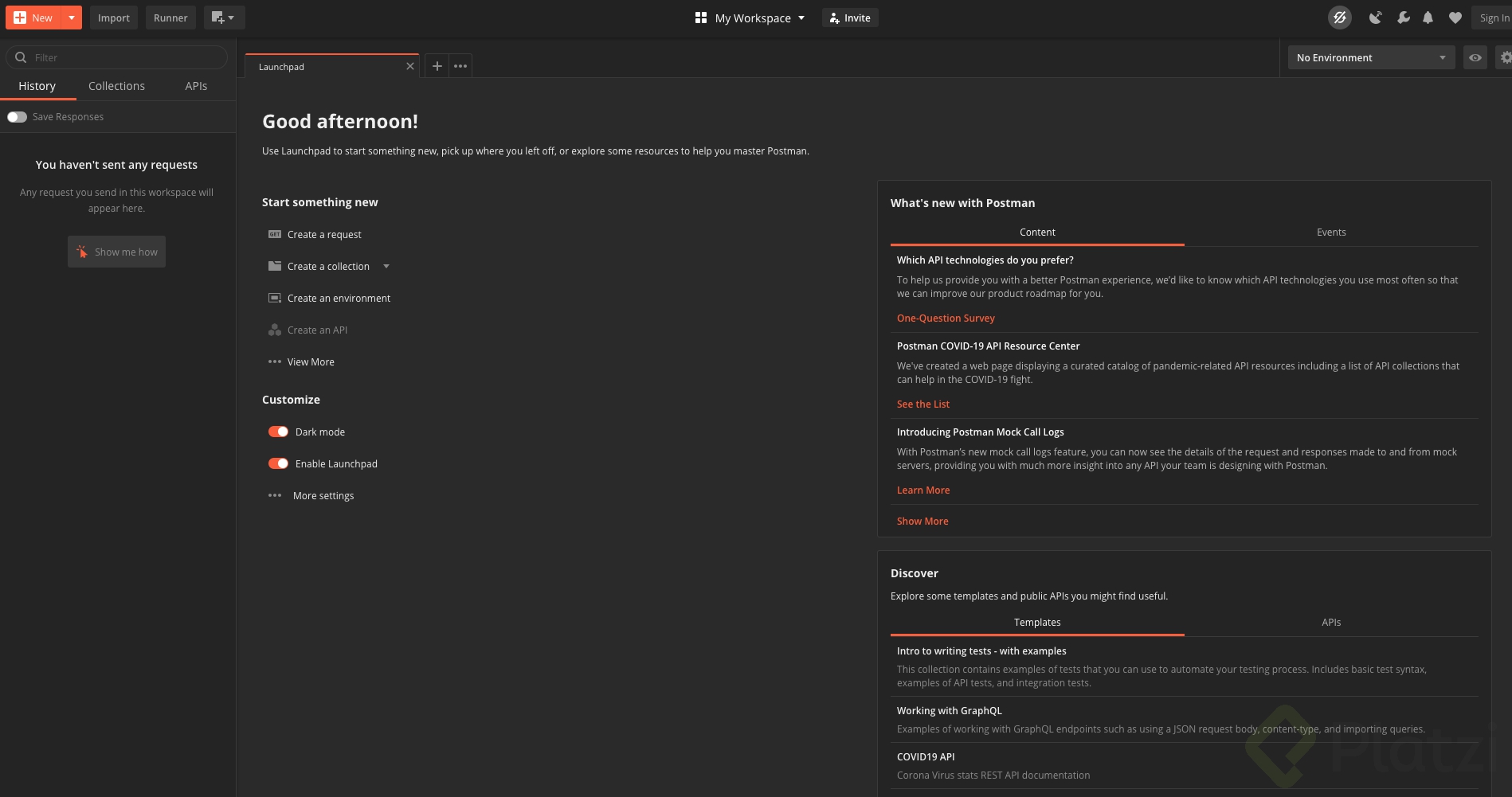The image size is (1512, 797).
Task: Click the collection folder icon
Action: click(275, 266)
